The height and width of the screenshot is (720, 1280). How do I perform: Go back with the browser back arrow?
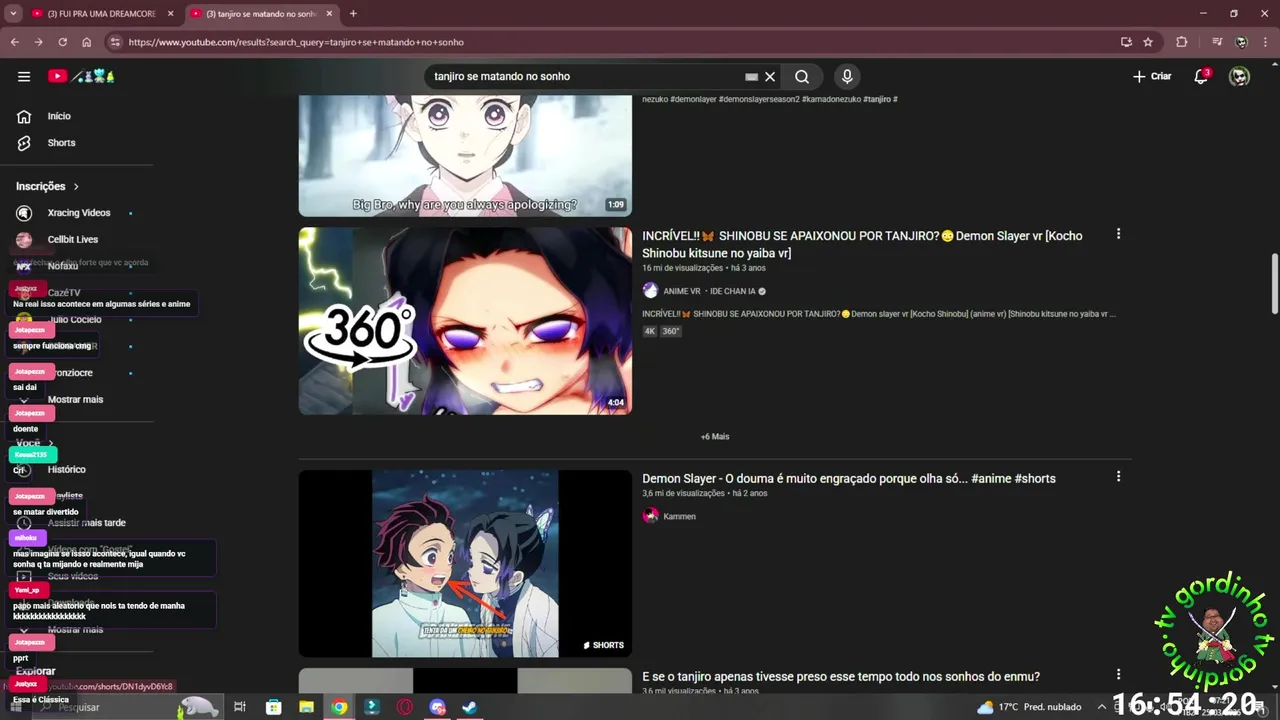tap(14, 42)
